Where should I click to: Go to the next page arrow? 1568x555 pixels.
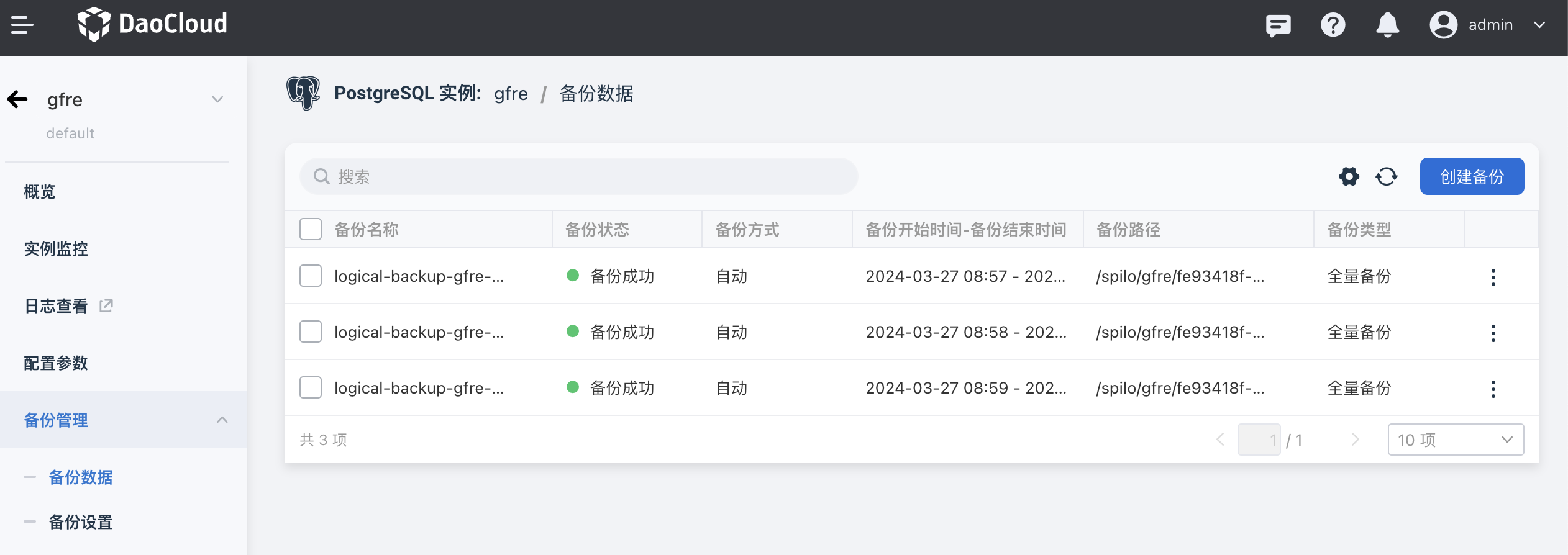[1356, 440]
